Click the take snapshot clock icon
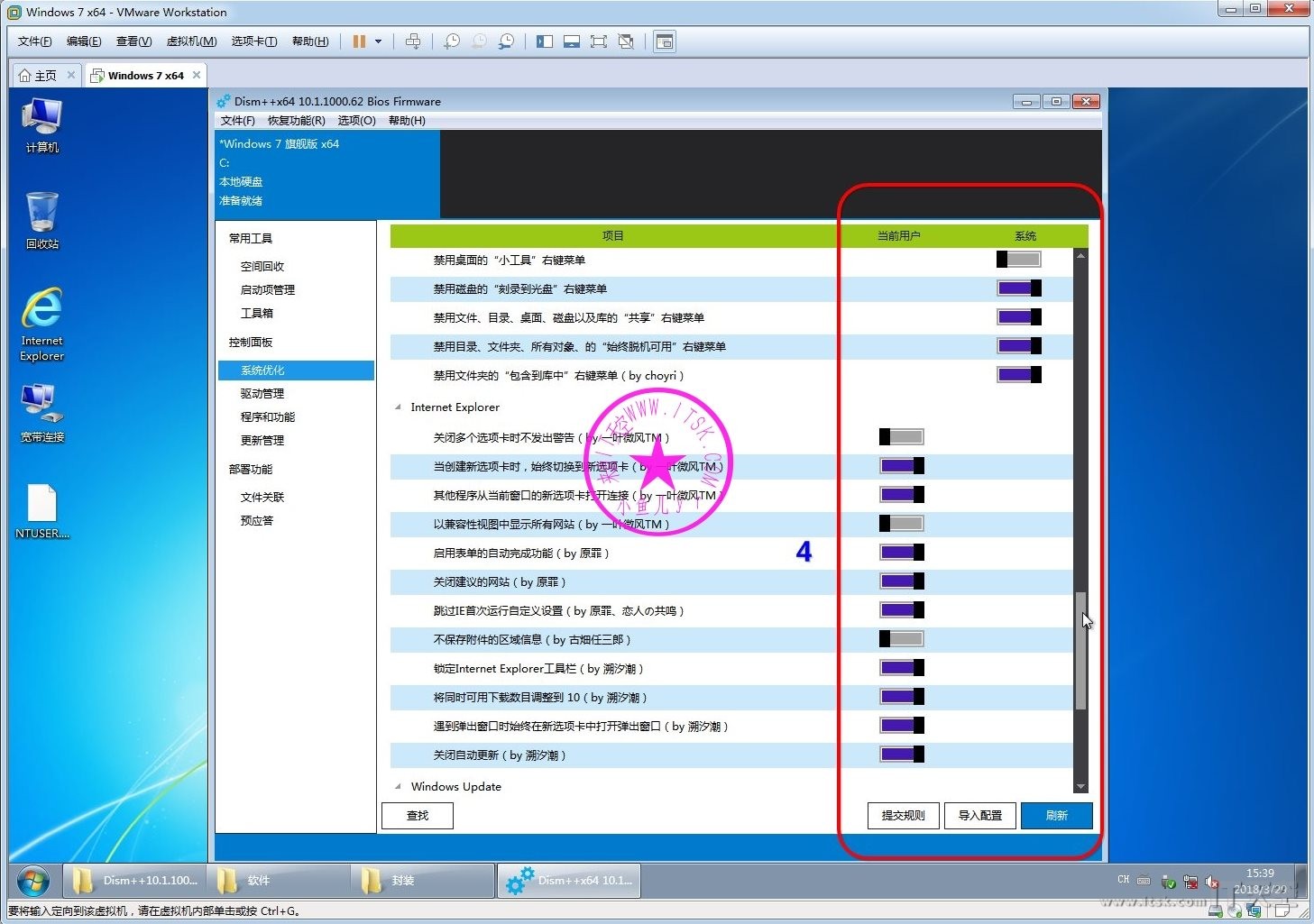The height and width of the screenshot is (924, 1314). coord(452,41)
